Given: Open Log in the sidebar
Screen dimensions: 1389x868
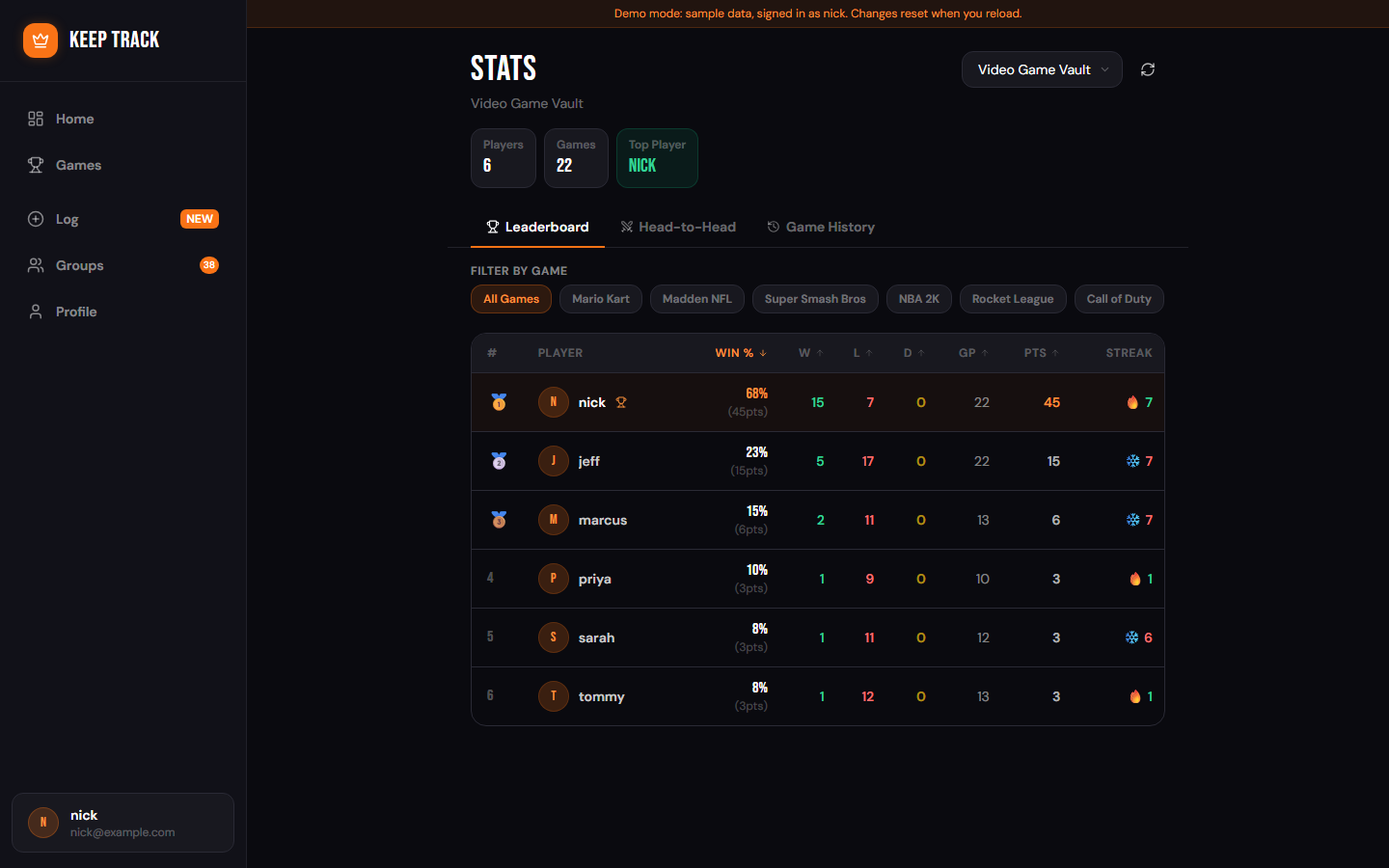Looking at the screenshot, I should [123, 219].
